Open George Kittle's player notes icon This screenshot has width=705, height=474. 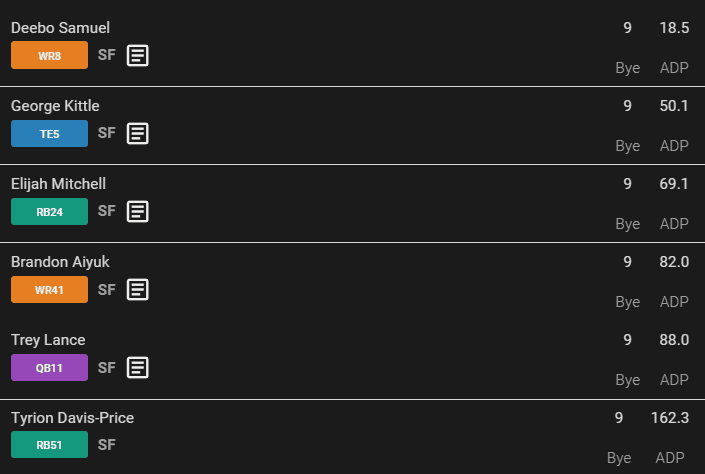click(x=138, y=133)
